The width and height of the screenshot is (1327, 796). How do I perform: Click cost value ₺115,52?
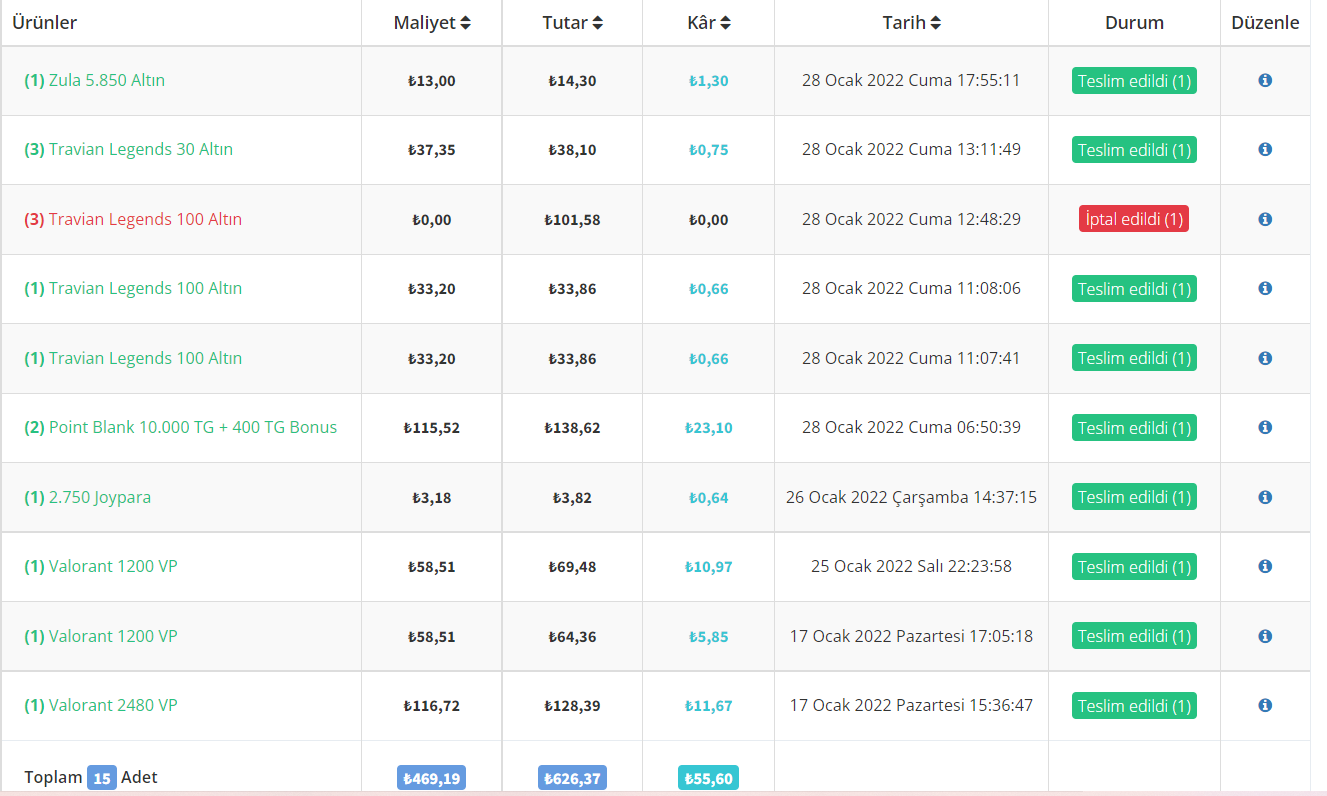tap(431, 428)
